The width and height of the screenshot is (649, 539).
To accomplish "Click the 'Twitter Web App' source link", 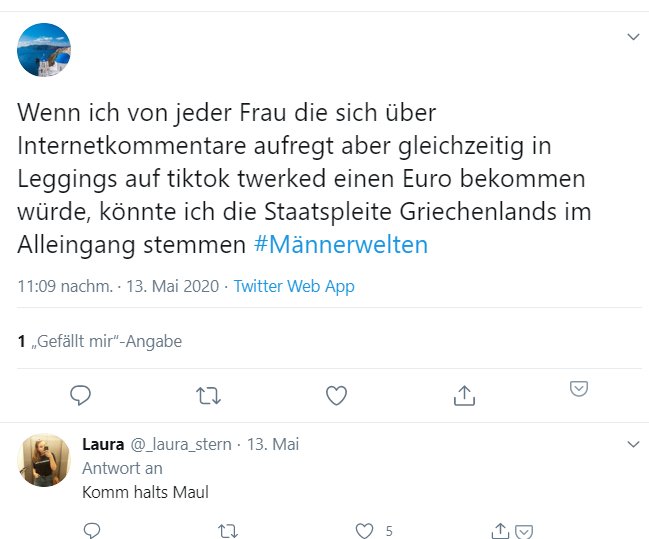I will point(294,287).
